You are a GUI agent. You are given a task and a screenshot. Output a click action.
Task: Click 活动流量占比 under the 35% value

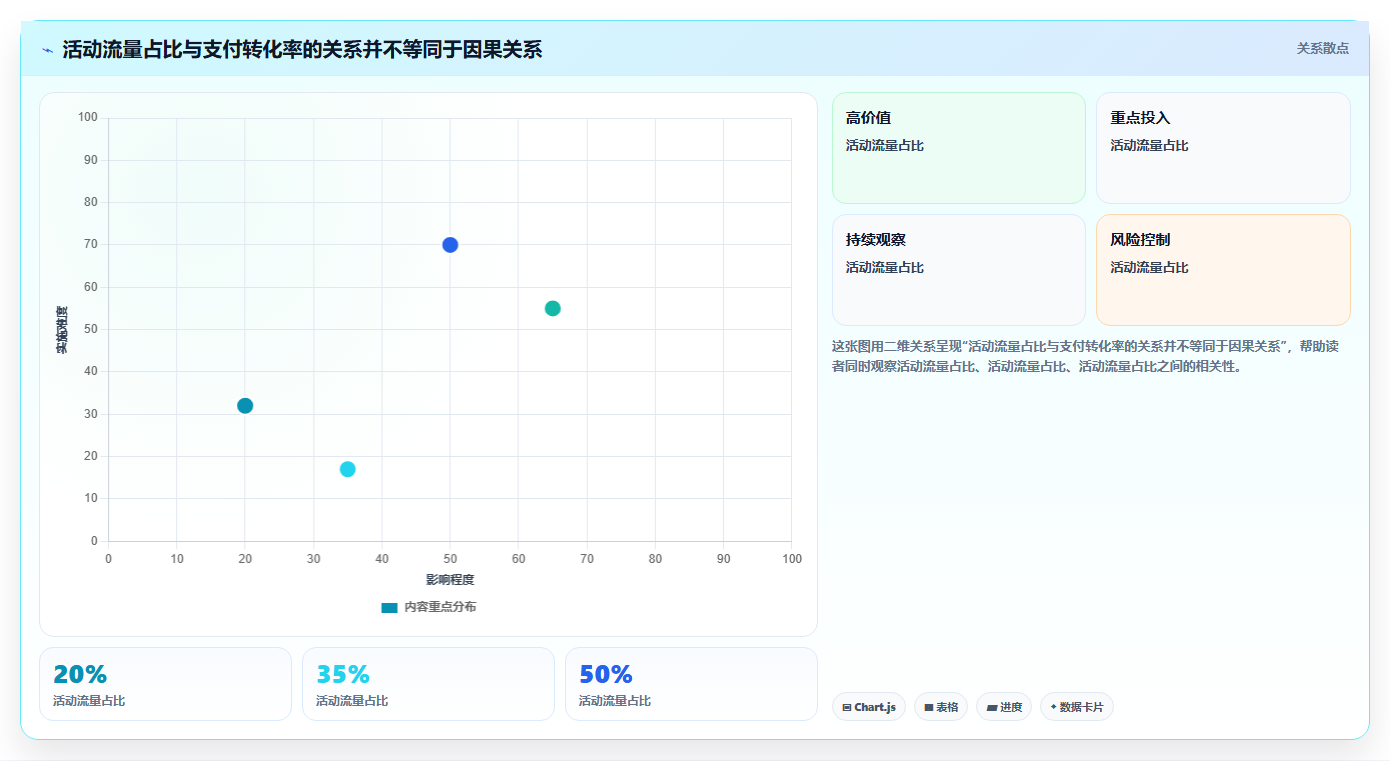(x=352, y=701)
